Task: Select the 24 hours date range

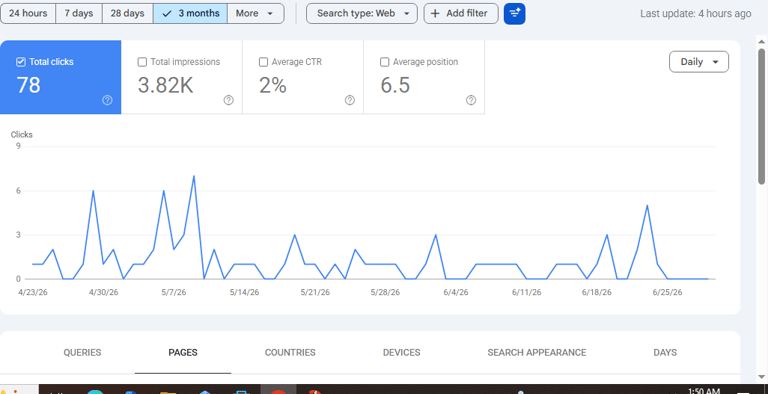Action: 28,13
